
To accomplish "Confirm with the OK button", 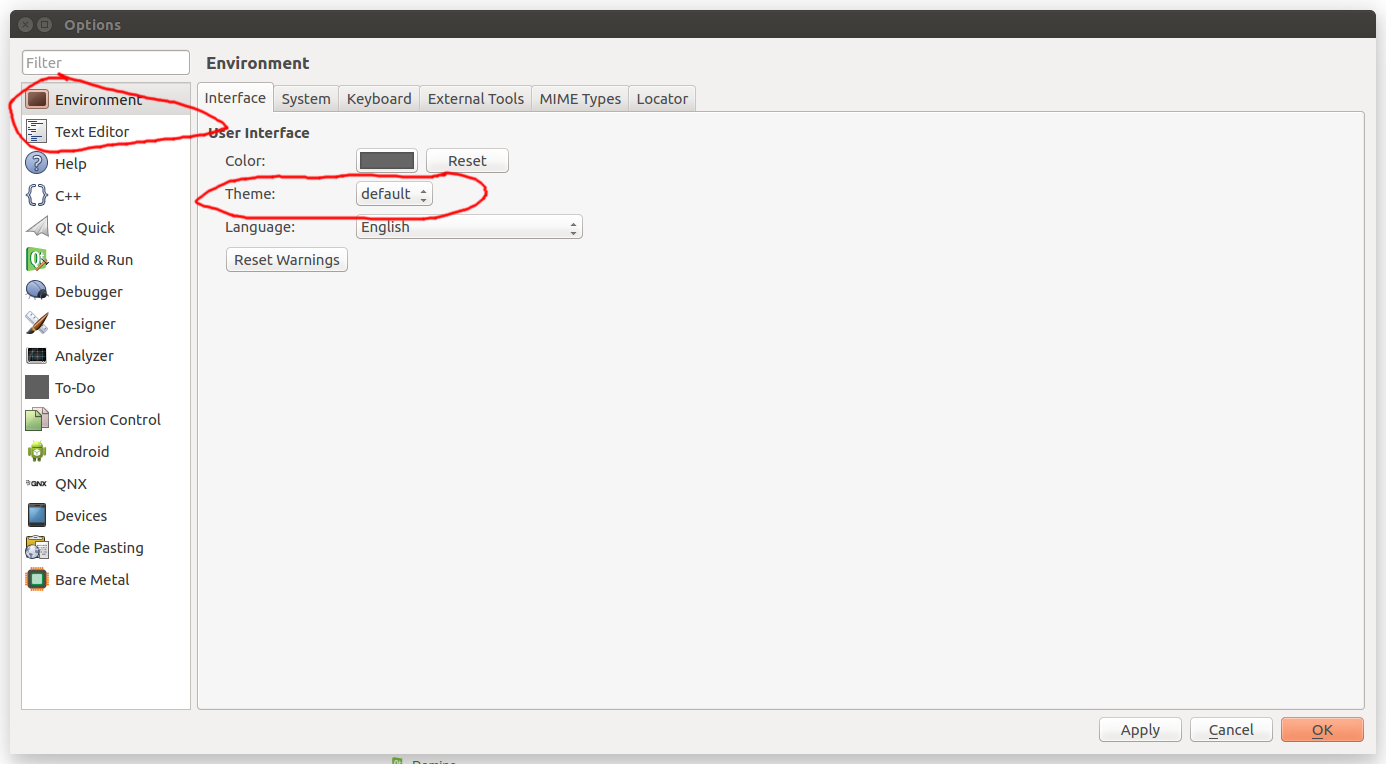I will click(1322, 730).
